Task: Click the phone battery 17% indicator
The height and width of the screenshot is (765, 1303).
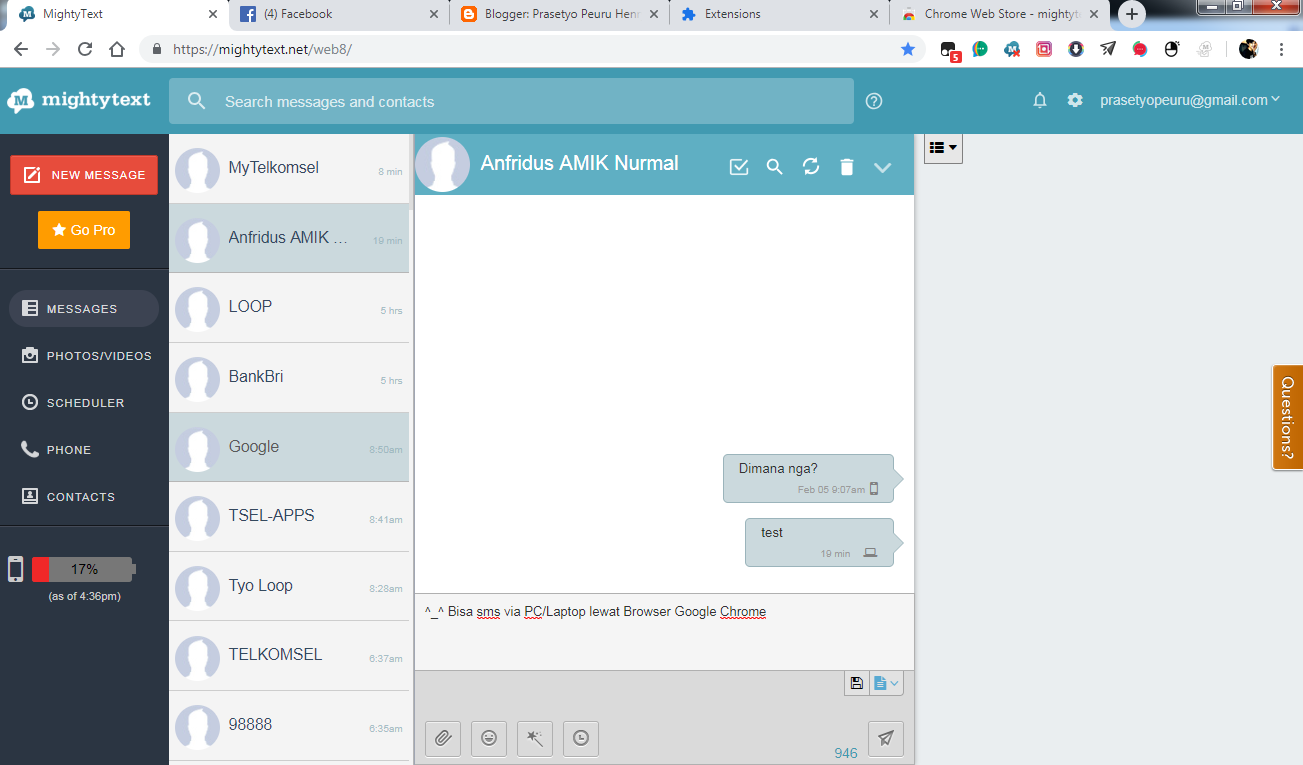Action: coord(83,569)
